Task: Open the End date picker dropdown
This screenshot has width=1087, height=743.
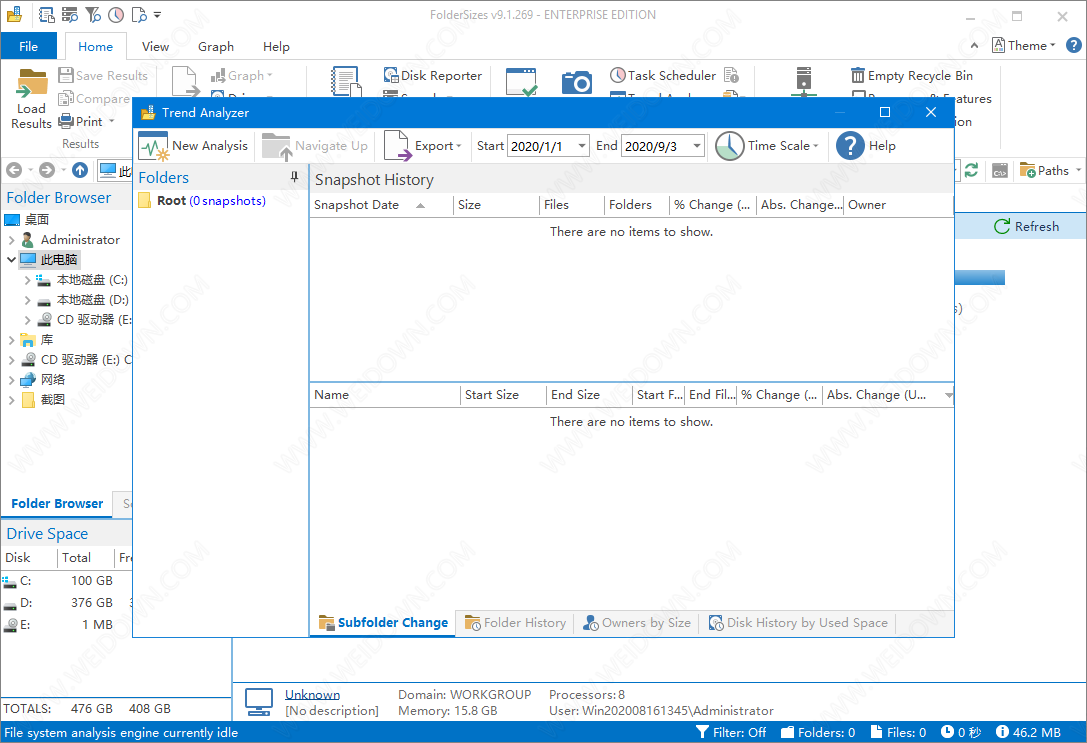Action: 697,146
